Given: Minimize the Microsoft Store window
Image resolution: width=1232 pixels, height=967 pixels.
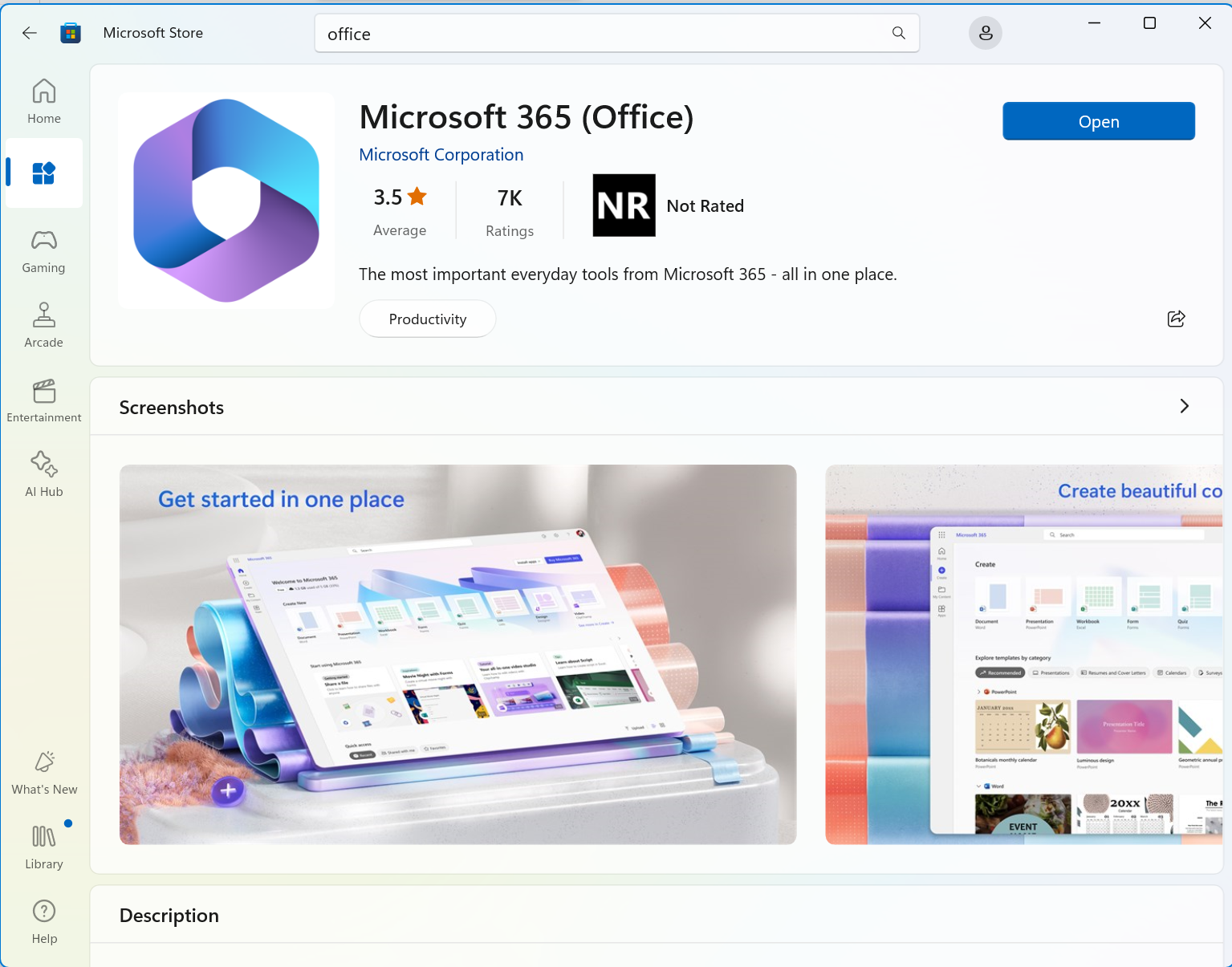Looking at the screenshot, I should [x=1094, y=23].
